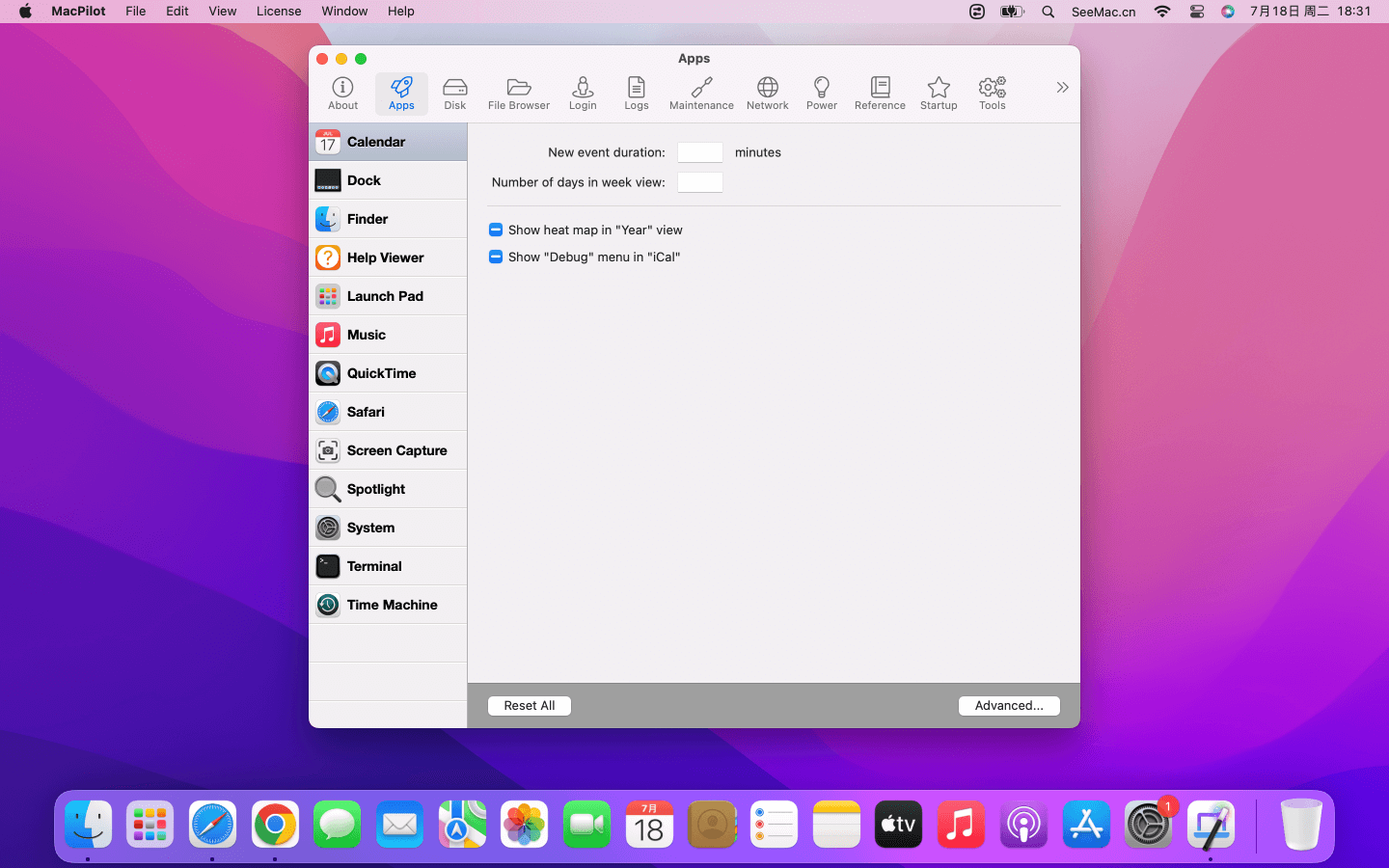Select Music in the apps sidebar
The height and width of the screenshot is (868, 1389).
point(388,335)
